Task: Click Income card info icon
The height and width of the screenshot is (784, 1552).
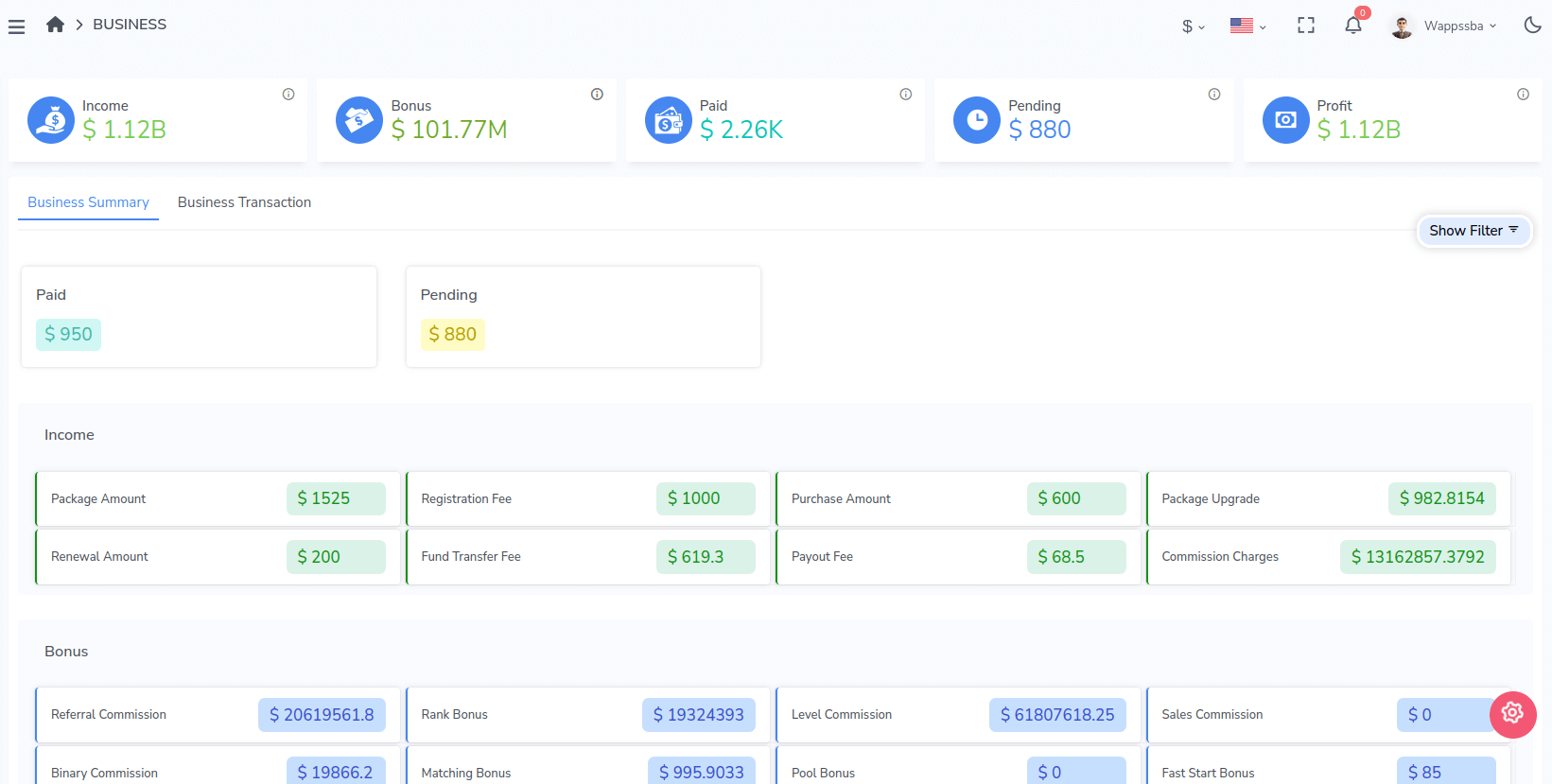Action: point(288,94)
